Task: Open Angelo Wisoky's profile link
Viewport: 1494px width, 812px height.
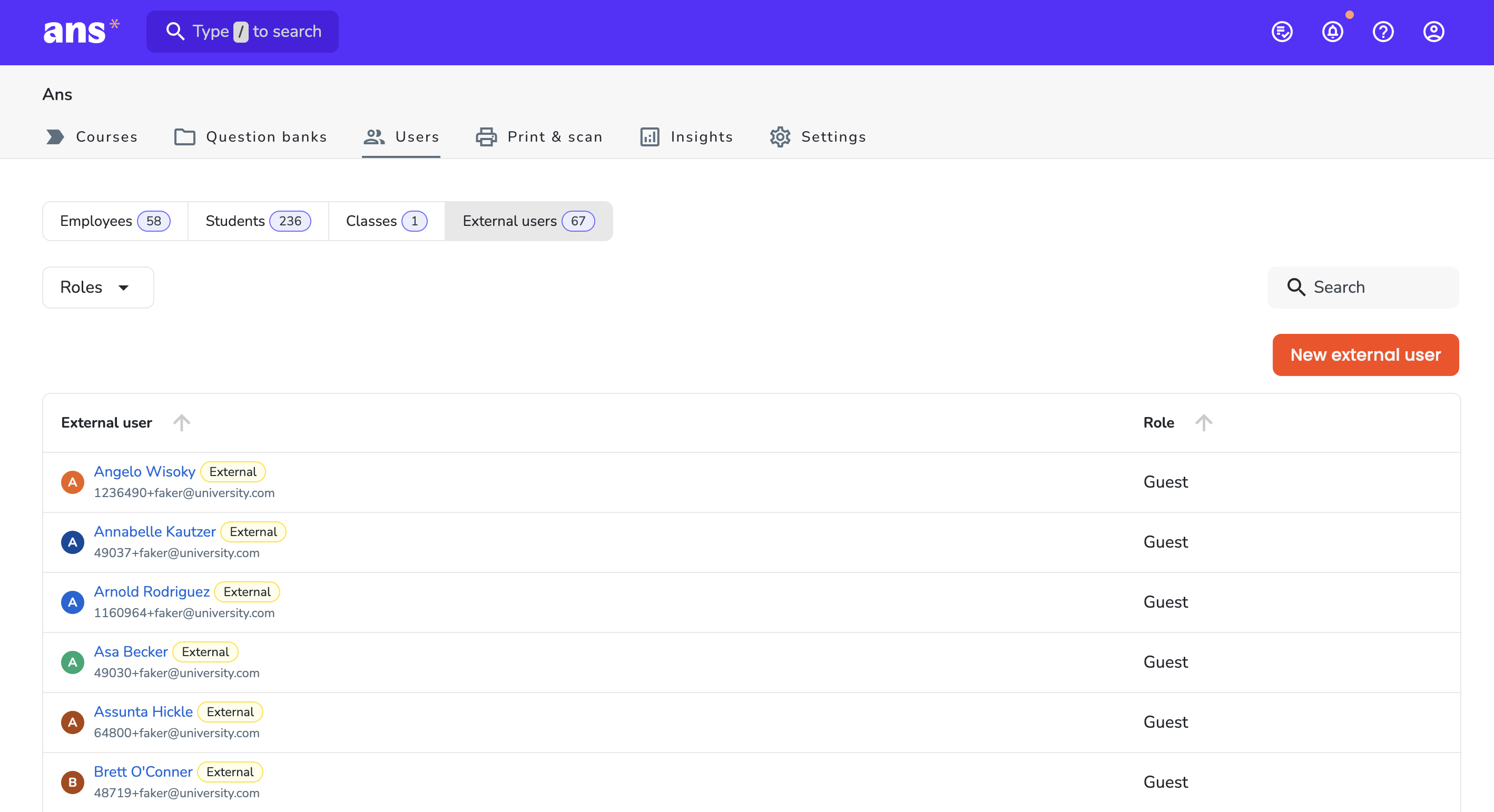Action: [x=144, y=472]
